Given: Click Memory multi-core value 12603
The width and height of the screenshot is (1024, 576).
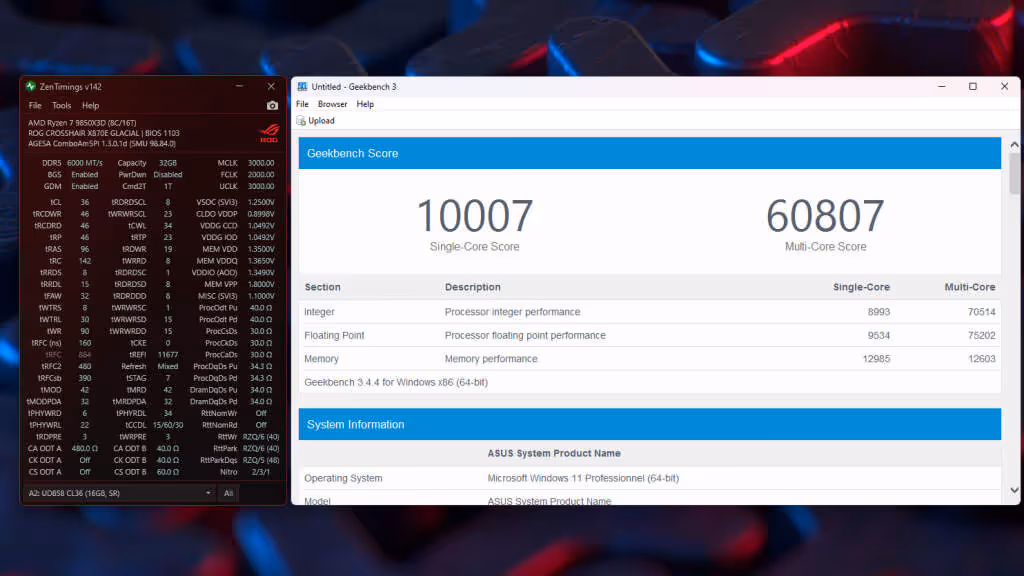Looking at the screenshot, I should coord(982,359).
